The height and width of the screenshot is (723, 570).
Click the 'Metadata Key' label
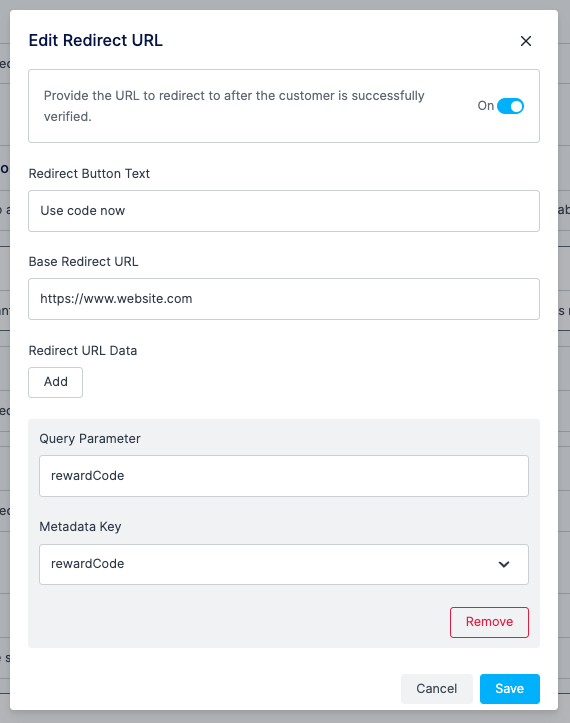tap(80, 527)
